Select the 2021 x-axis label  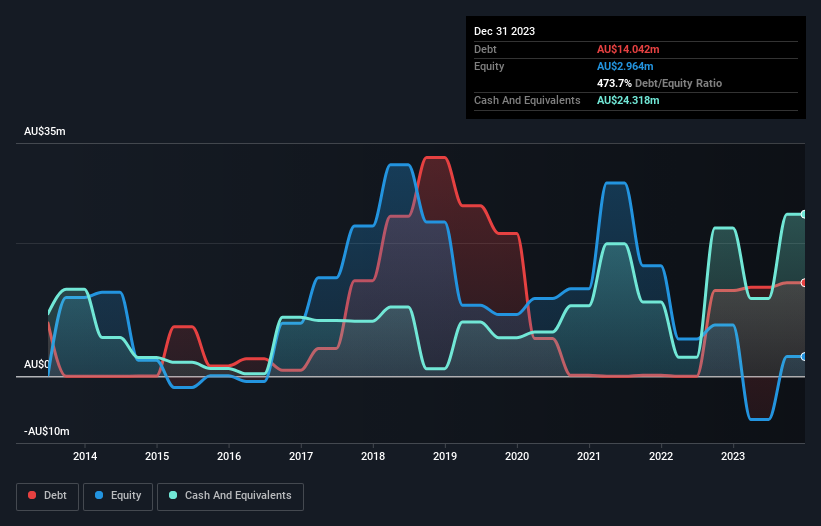pyautogui.click(x=589, y=456)
